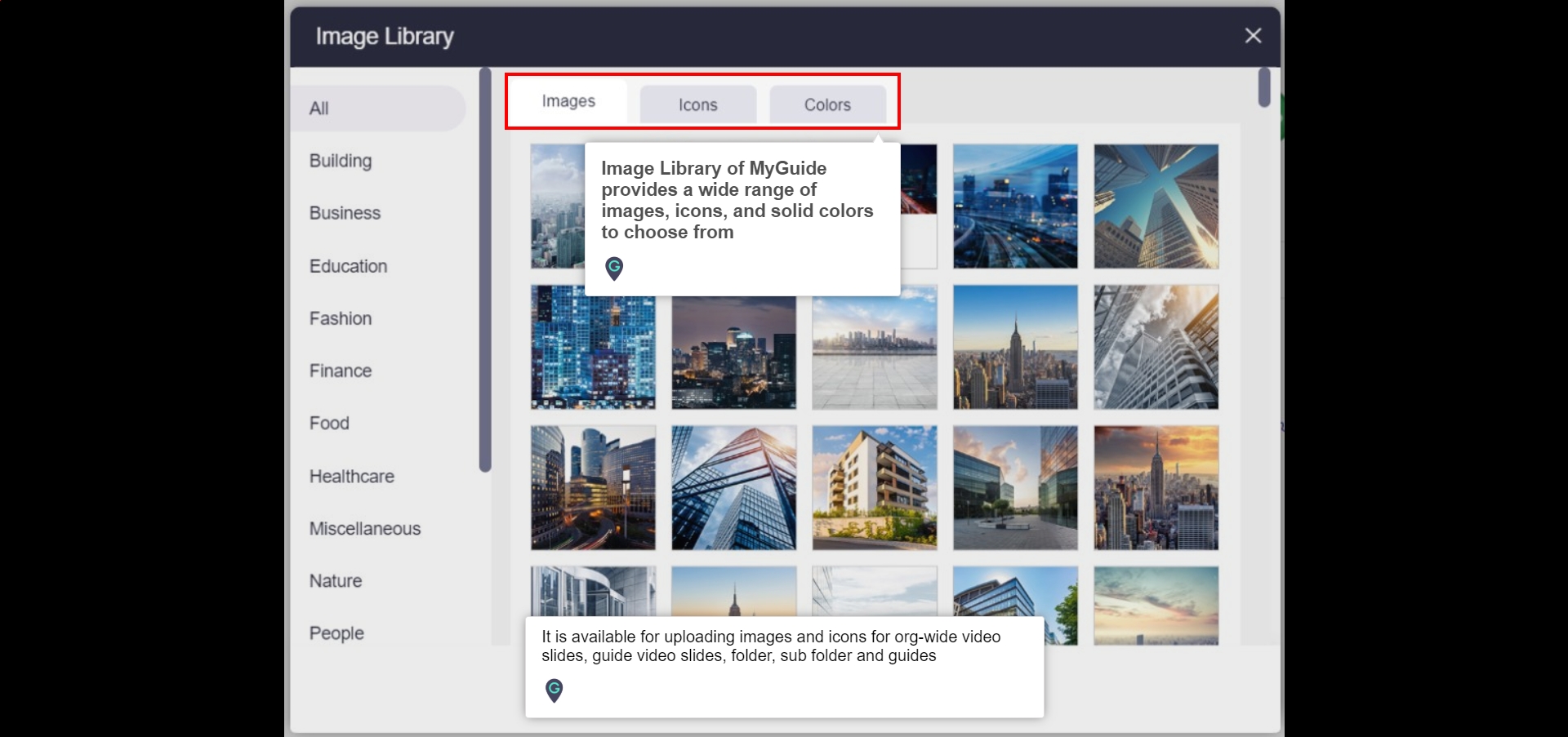Filter by the Fashion category
The width and height of the screenshot is (1568, 737).
[x=341, y=318]
